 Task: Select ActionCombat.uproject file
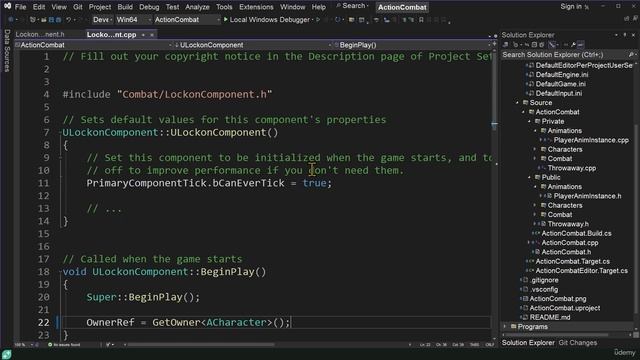[x=564, y=308]
